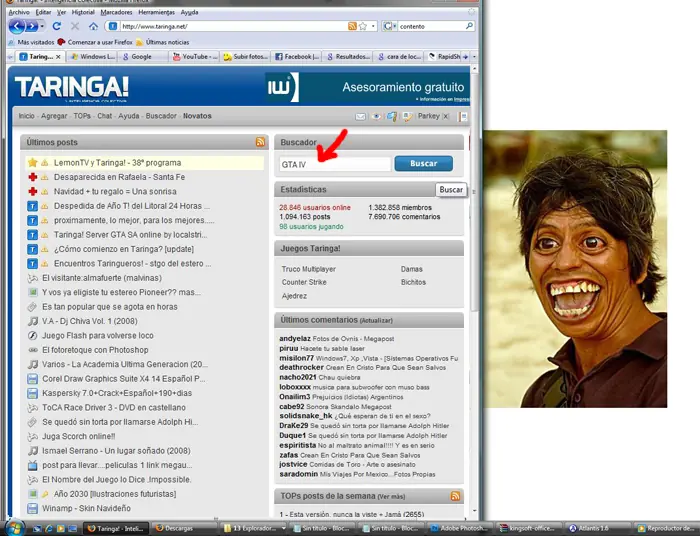Click the RSS icon in Últimos posts header

(260, 142)
